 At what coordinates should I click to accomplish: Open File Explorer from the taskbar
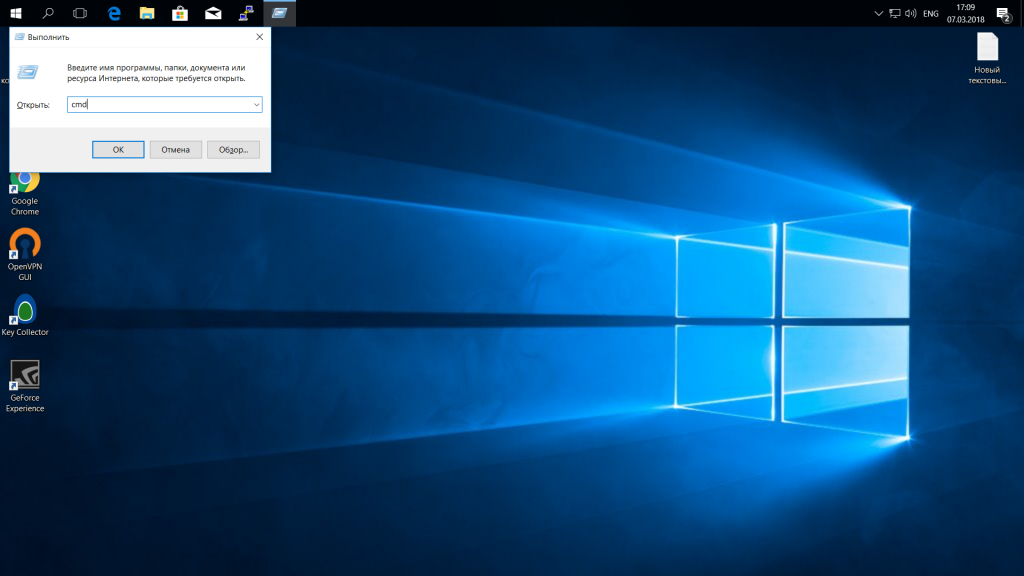click(147, 13)
